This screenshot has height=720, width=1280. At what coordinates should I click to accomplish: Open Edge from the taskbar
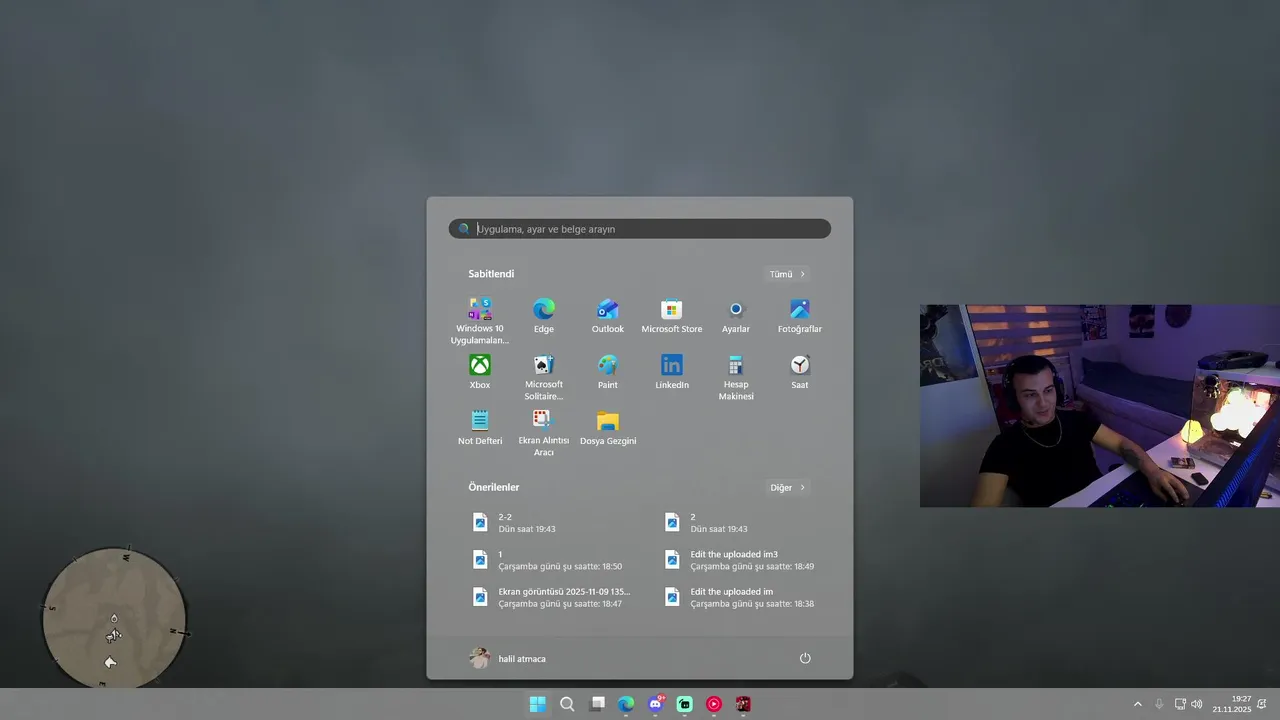pyautogui.click(x=626, y=704)
